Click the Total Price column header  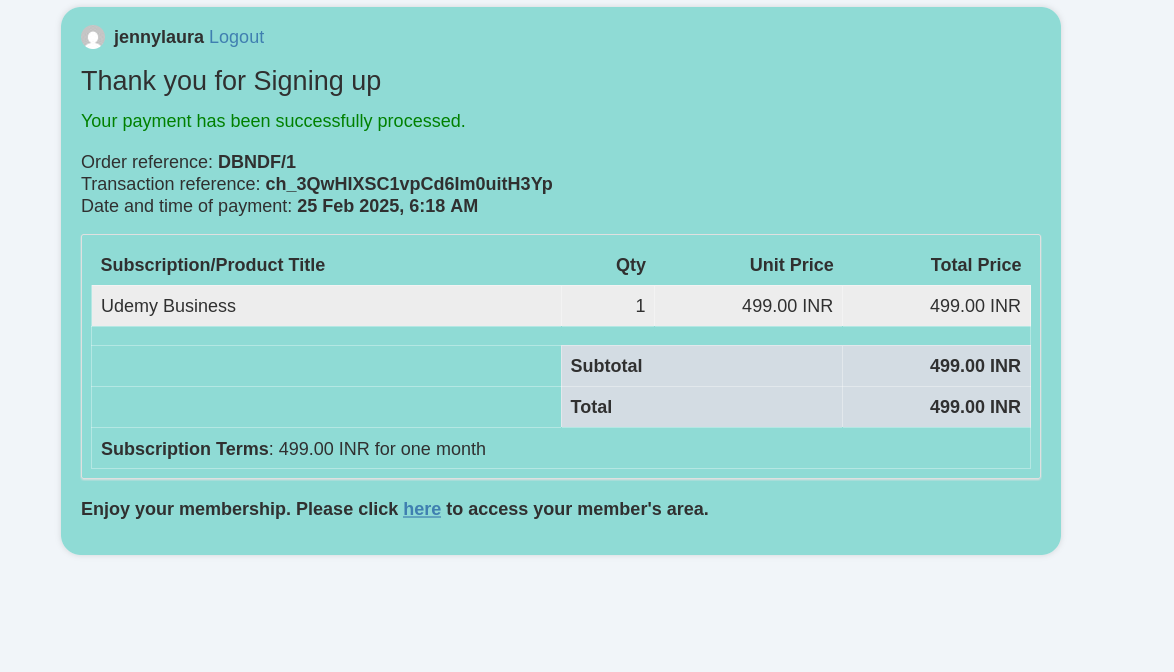pos(976,265)
